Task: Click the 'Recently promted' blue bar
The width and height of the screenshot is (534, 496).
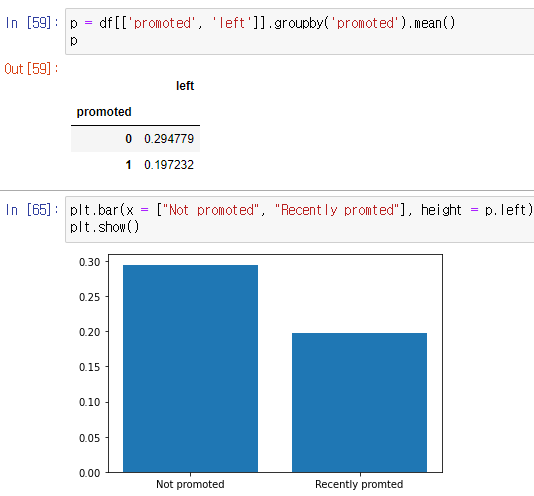Action: tap(359, 403)
